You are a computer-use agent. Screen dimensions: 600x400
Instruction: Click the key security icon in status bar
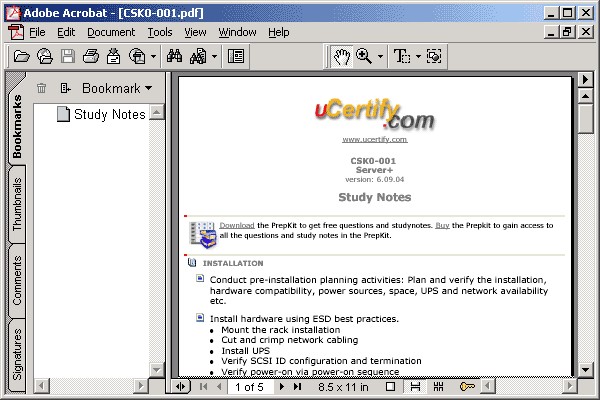point(466,386)
